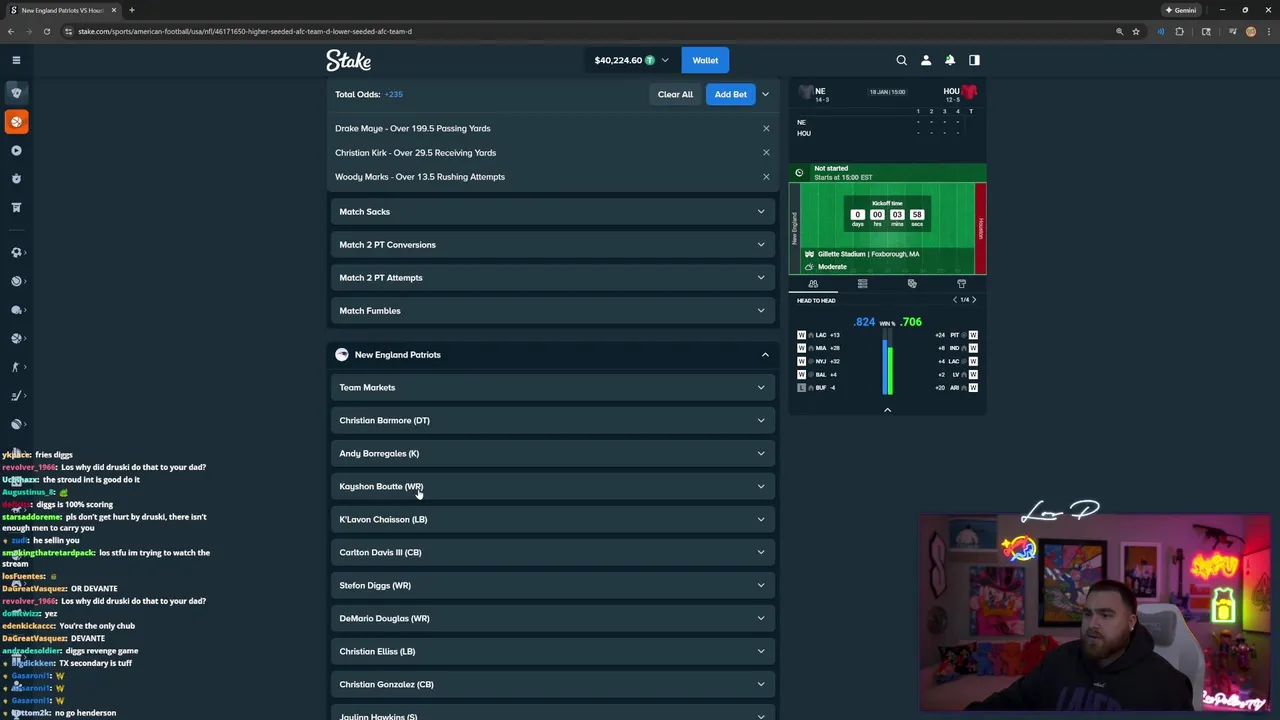Open balance currency dropdown showing $40,224.60
Image resolution: width=1280 pixels, height=720 pixels.
click(x=631, y=60)
